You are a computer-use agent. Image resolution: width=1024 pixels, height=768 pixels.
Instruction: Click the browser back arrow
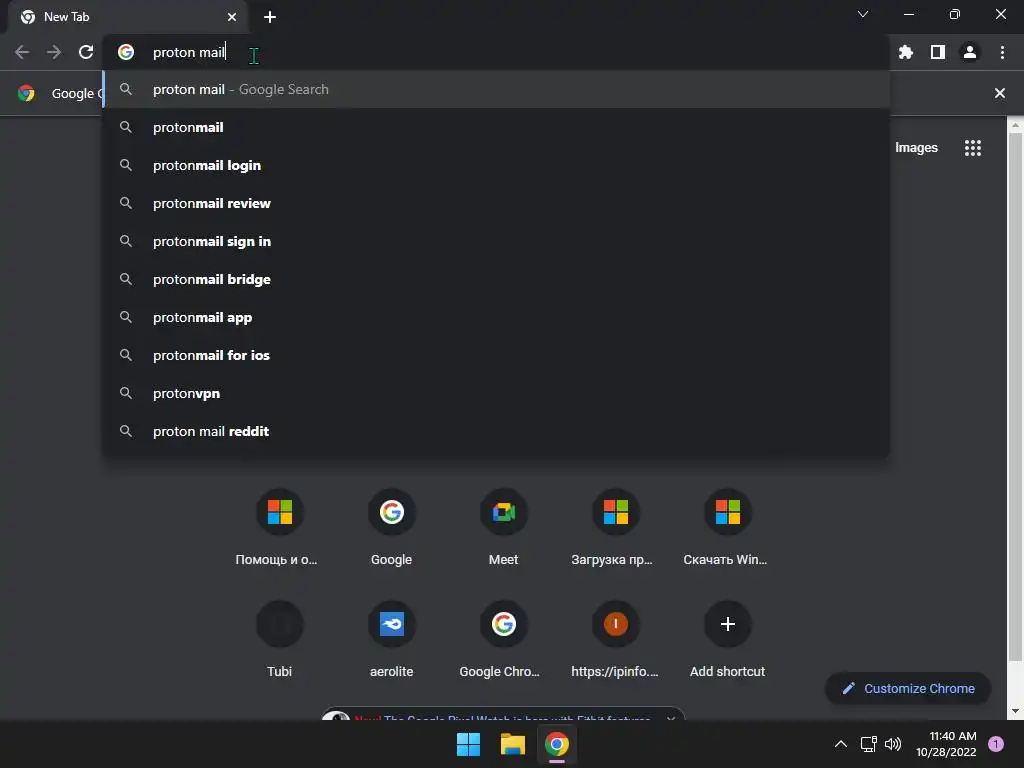coord(22,52)
